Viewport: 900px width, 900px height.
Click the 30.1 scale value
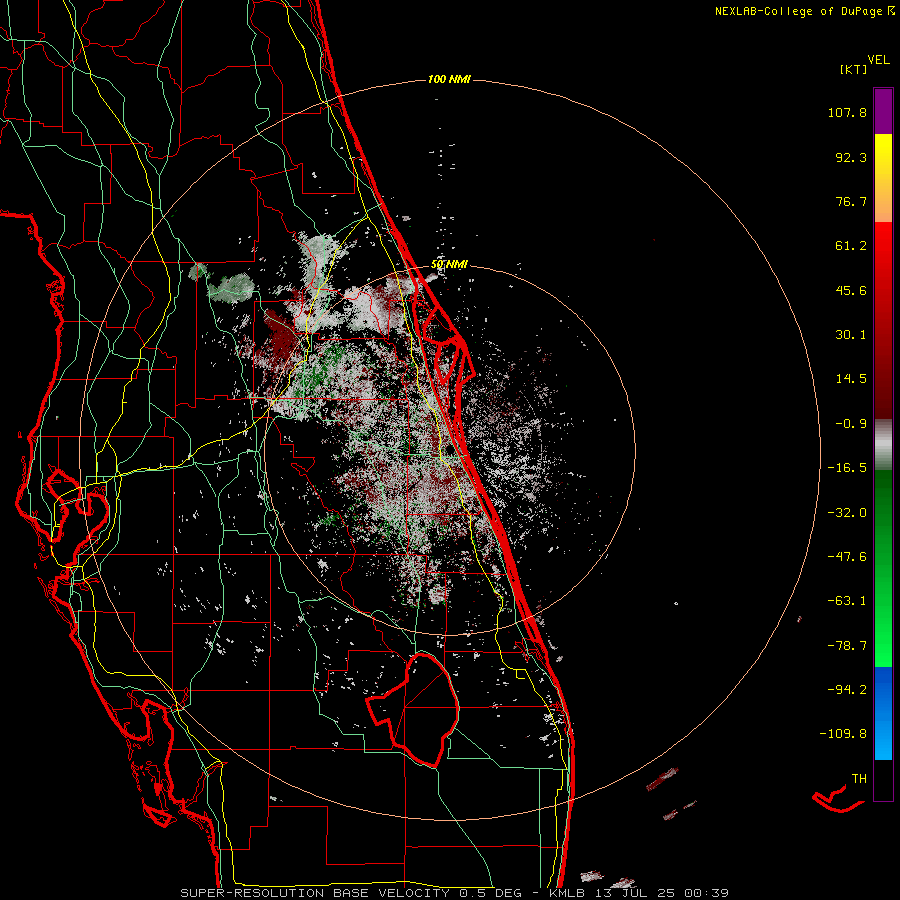pos(851,335)
